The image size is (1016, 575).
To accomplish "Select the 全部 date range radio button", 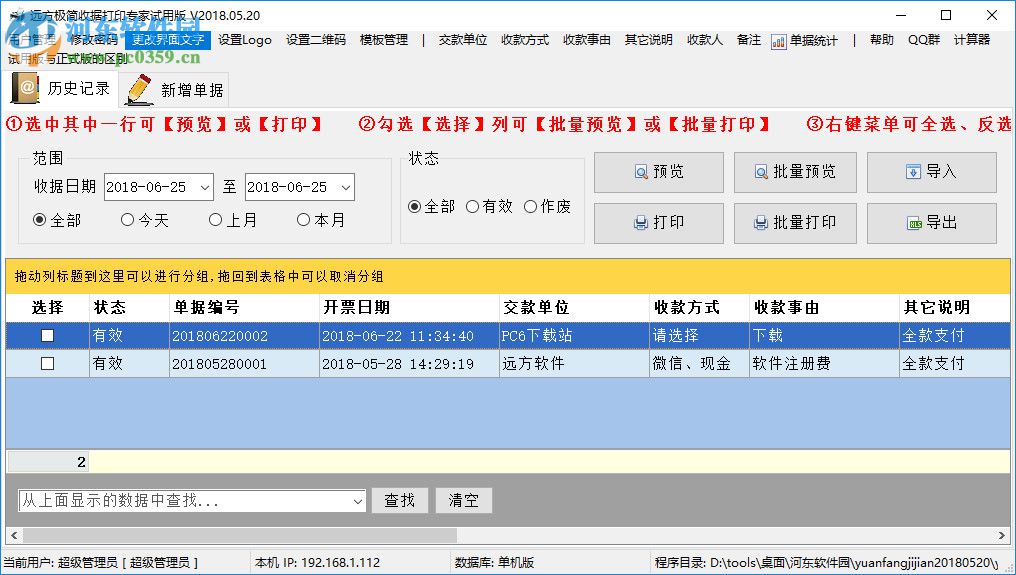I will (40, 220).
